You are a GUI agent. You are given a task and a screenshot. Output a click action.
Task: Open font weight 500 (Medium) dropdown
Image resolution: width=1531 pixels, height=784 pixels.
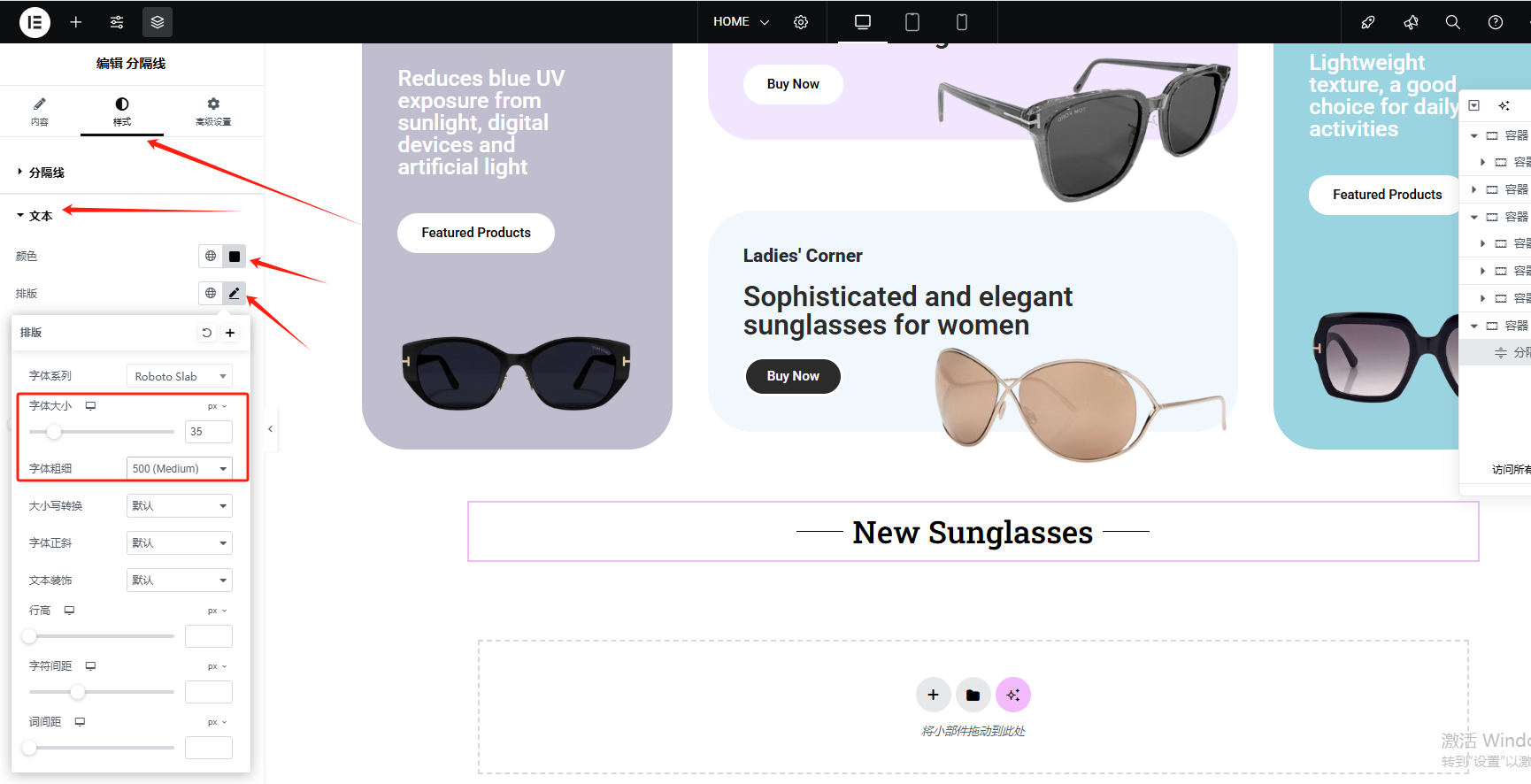[x=179, y=468]
